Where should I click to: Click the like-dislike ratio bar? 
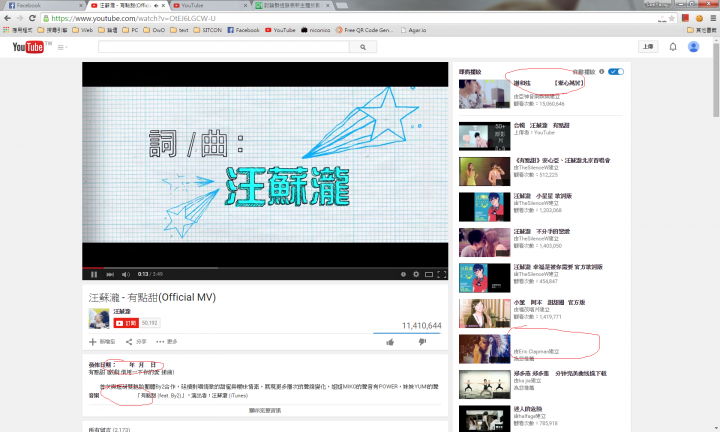pos(407,333)
